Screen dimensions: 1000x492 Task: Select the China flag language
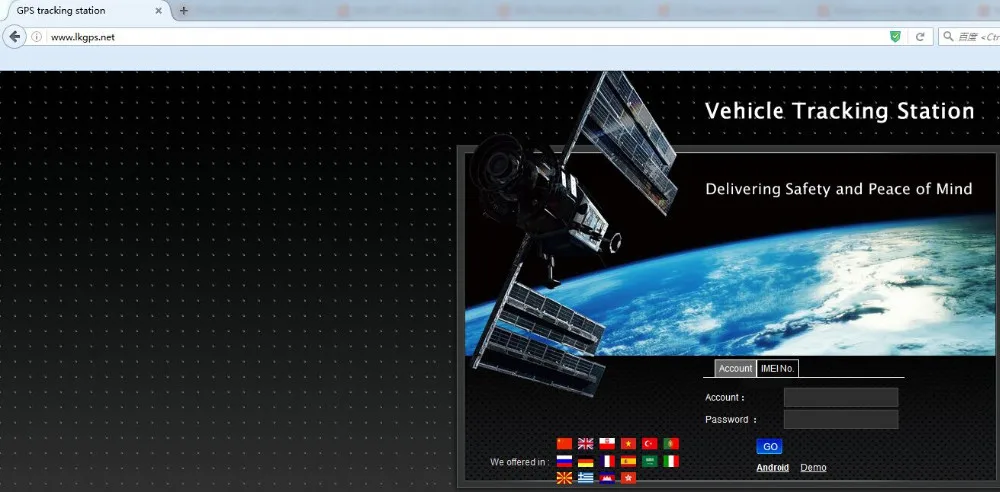tap(564, 444)
